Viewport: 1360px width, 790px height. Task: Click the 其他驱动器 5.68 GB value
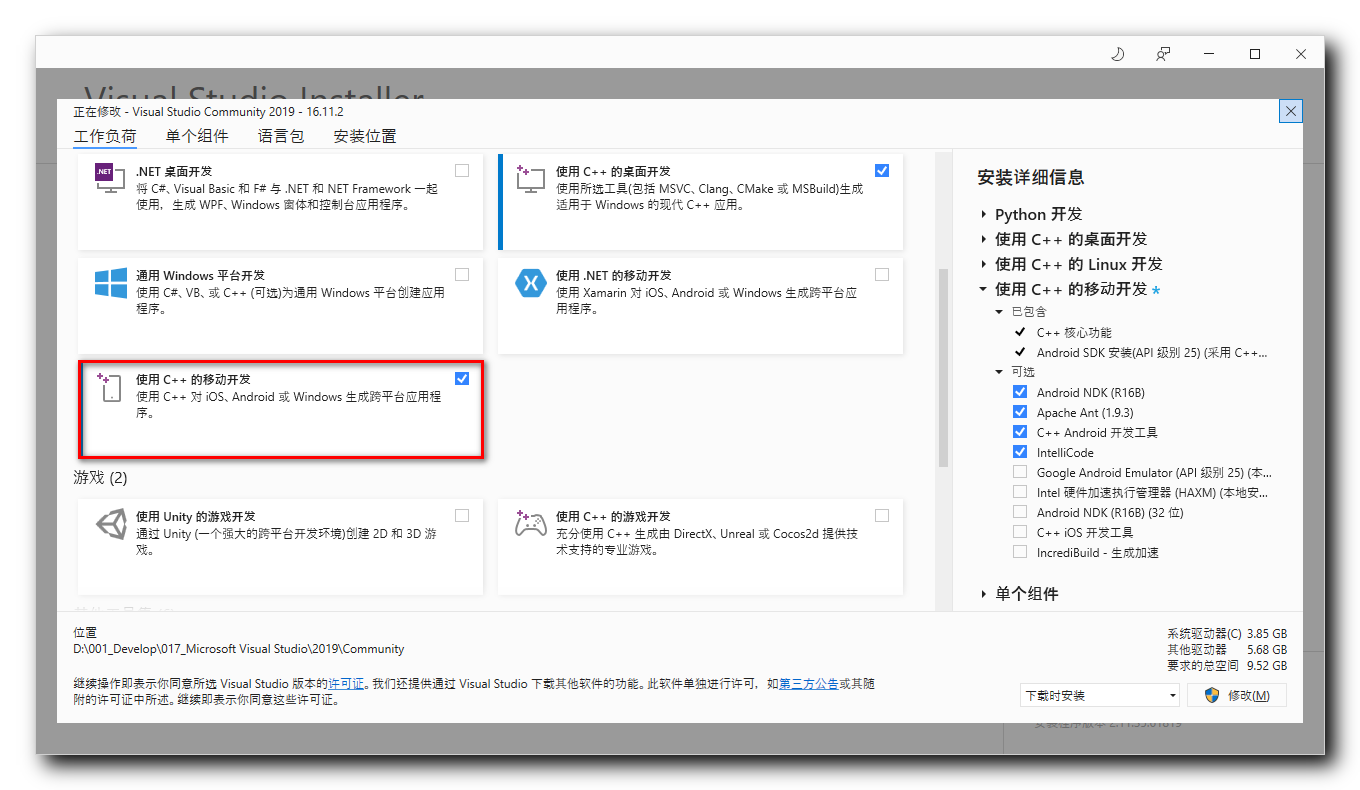point(1266,650)
